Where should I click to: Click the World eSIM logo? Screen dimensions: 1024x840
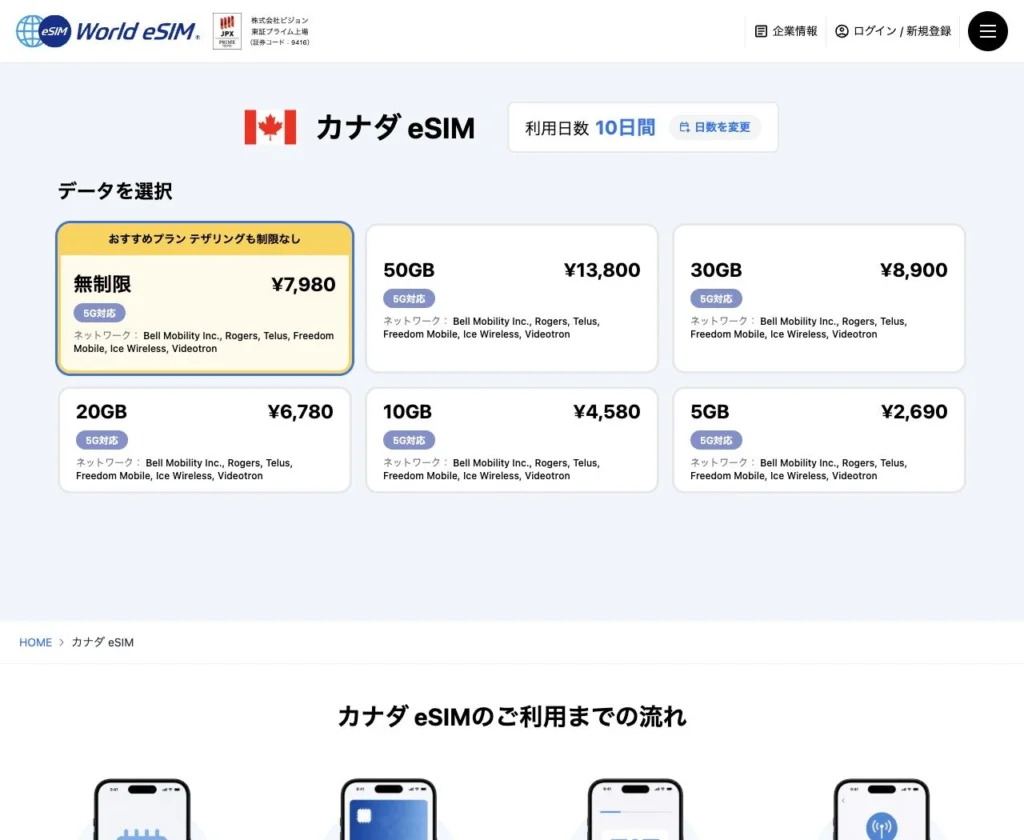pos(108,31)
